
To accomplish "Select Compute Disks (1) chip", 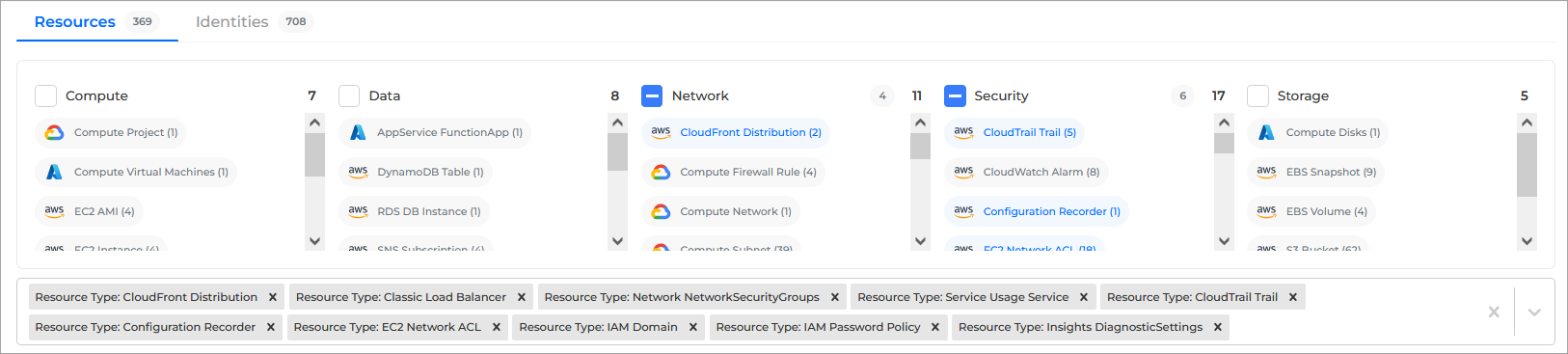I will pyautogui.click(x=1318, y=132).
